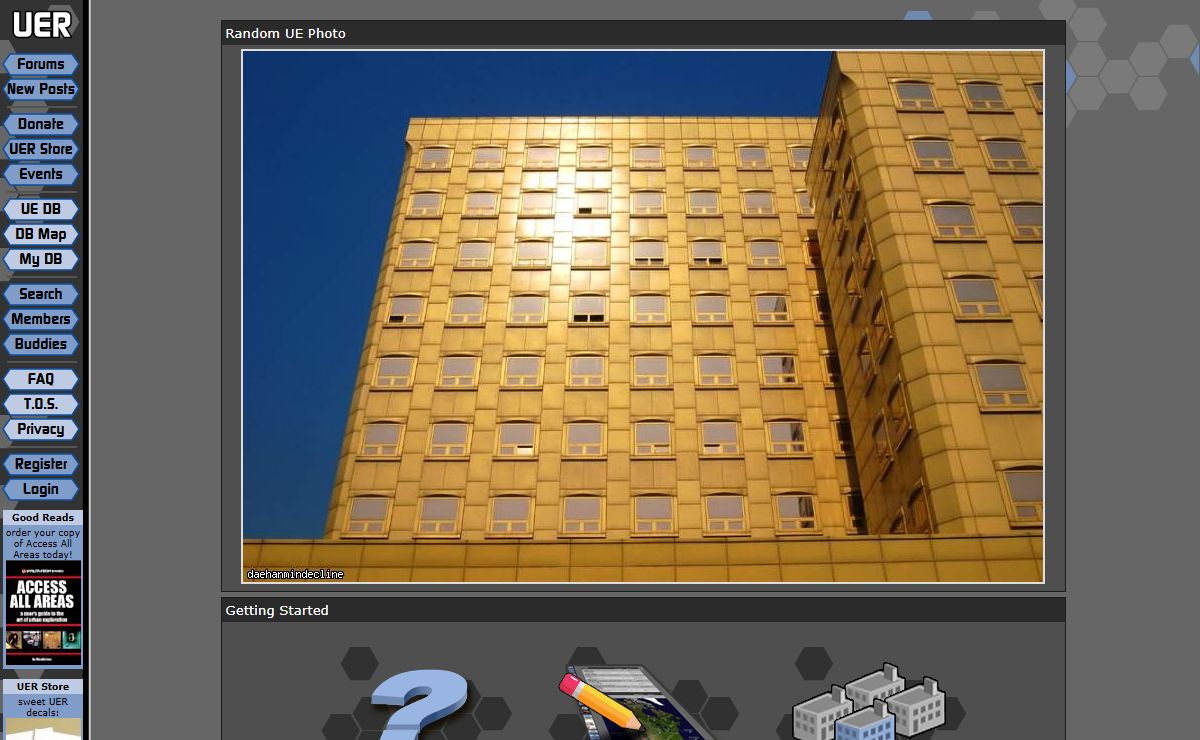Open the Privacy policy
Image resolution: width=1200 pixels, height=740 pixels.
[41, 429]
